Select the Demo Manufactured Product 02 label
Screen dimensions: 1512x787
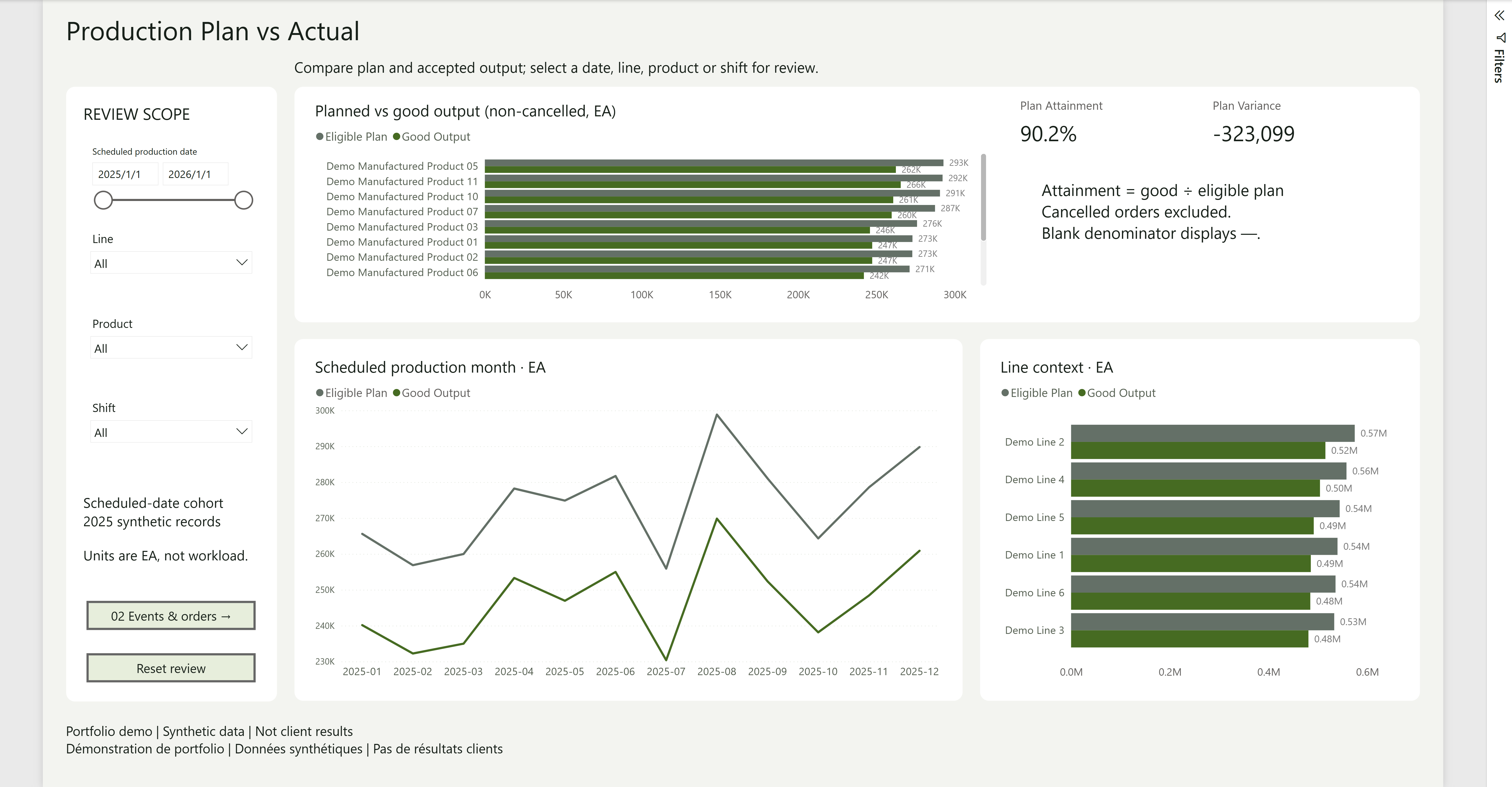point(402,257)
